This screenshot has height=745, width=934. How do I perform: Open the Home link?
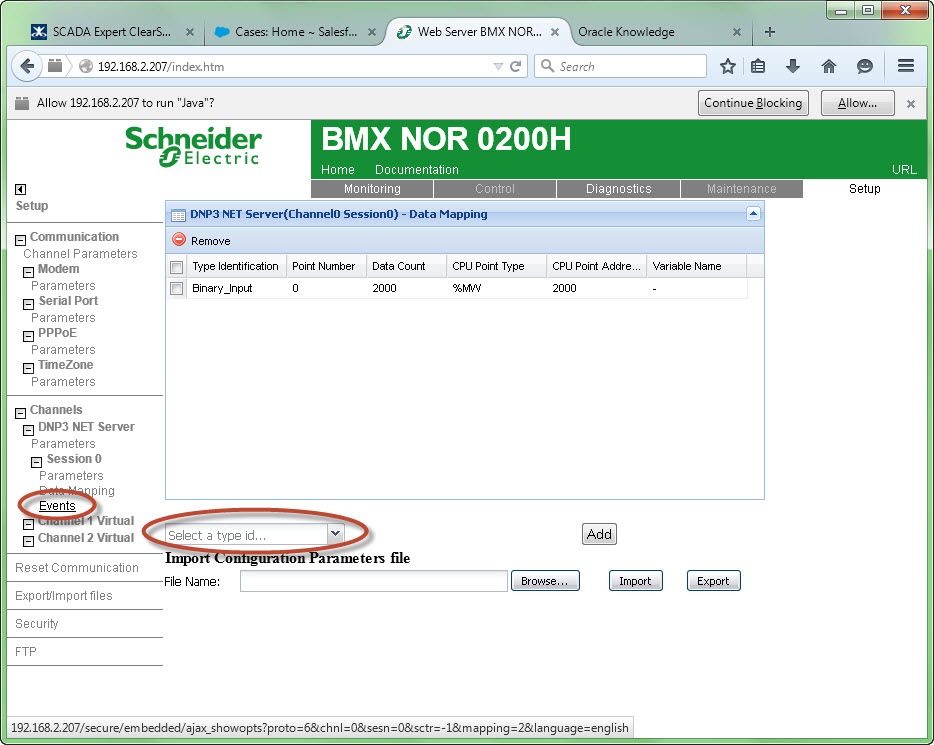[x=338, y=170]
